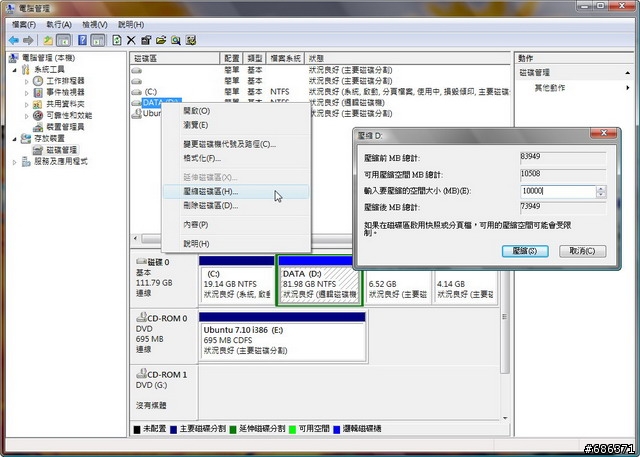Select 可靠性和效能 in the tree
Image resolution: width=640 pixels, height=457 pixels.
69,115
